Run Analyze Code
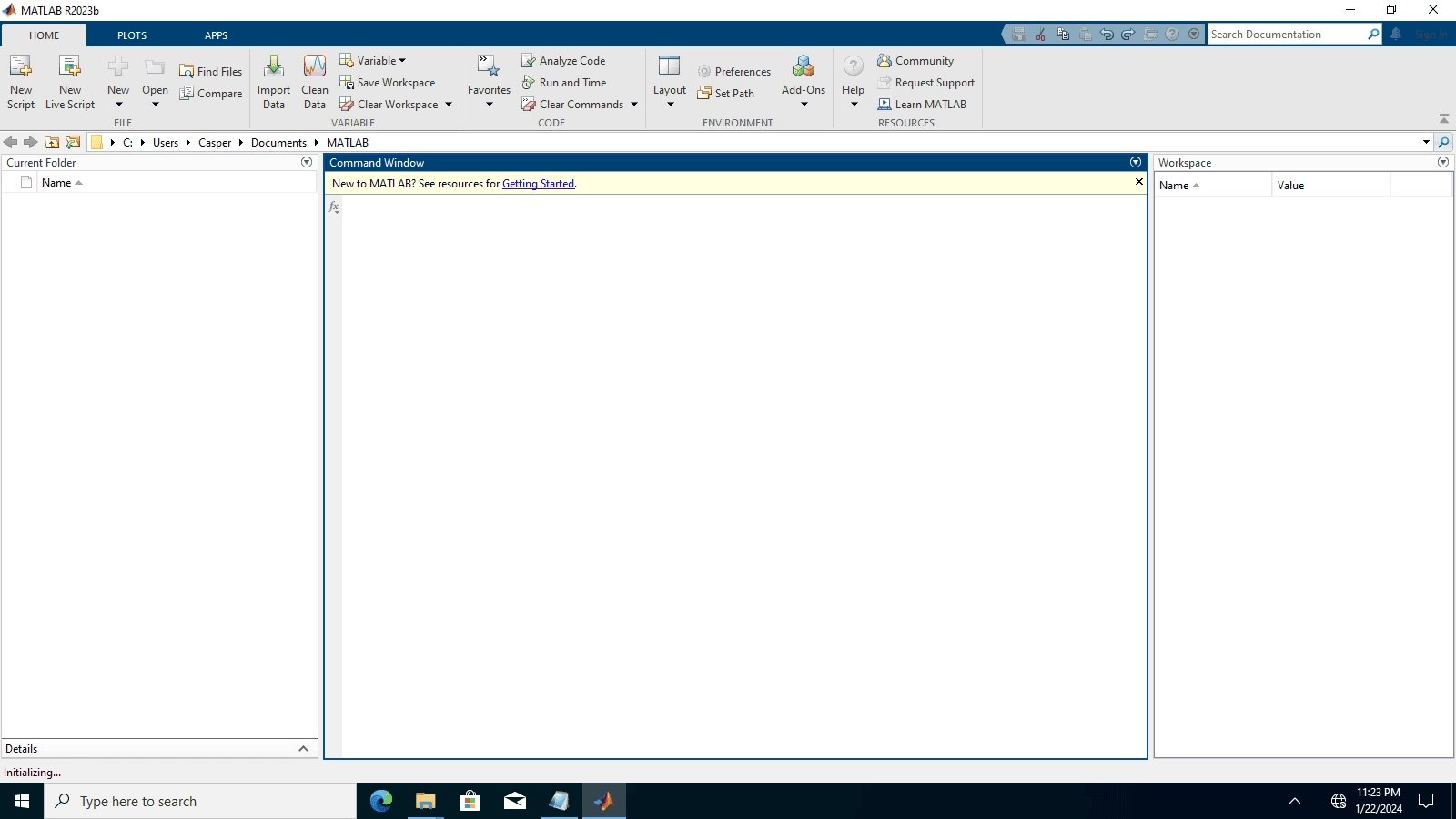Viewport: 1456px width, 819px height. [563, 60]
